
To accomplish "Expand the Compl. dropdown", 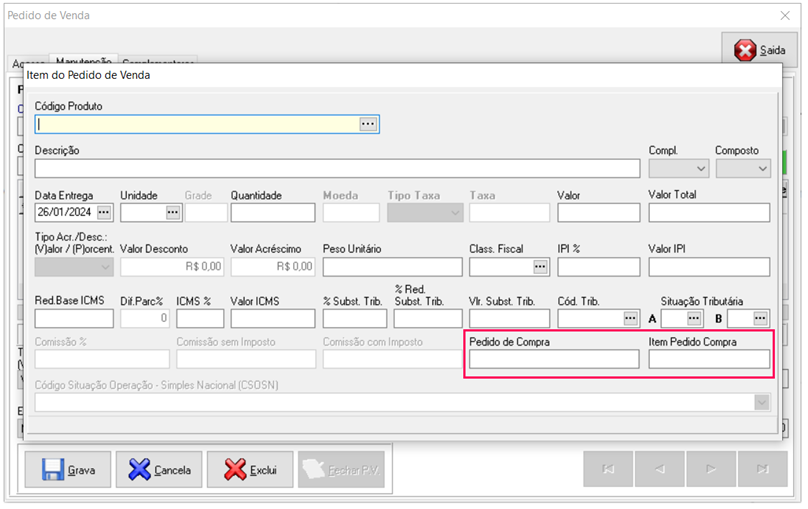I will (x=676, y=168).
